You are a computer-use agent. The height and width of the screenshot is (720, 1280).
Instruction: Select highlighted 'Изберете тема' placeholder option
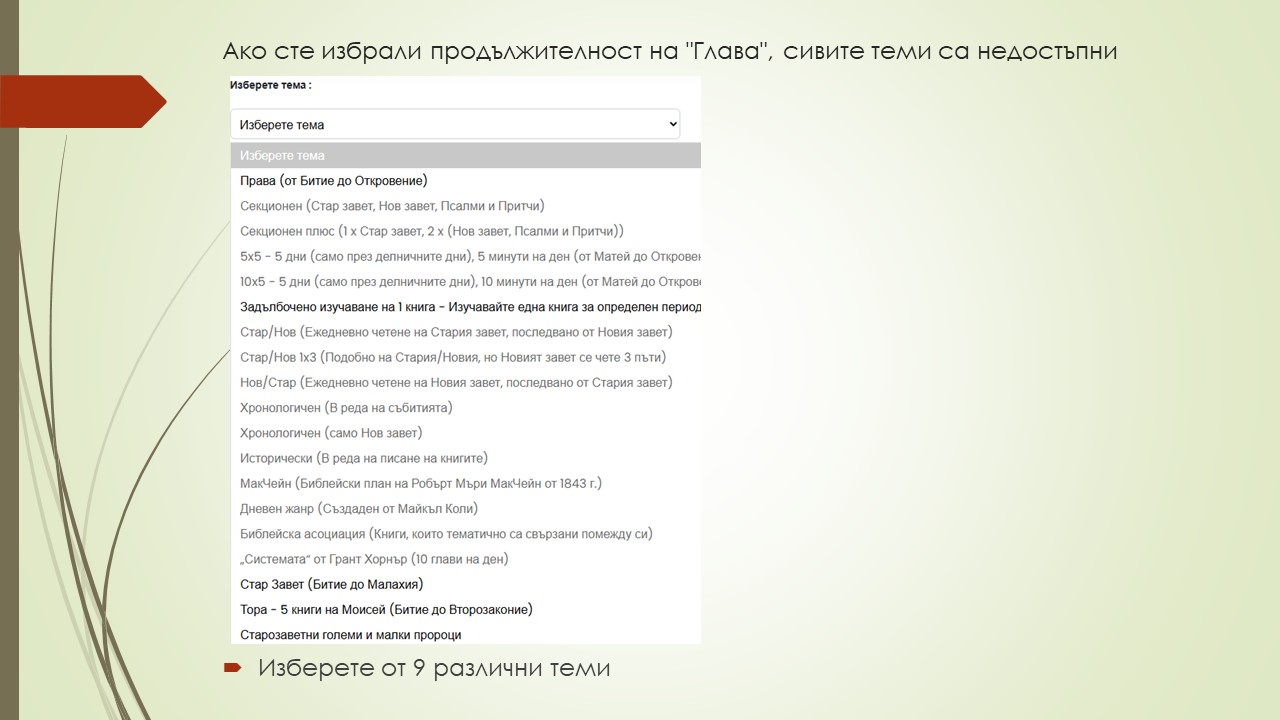[x=465, y=156]
